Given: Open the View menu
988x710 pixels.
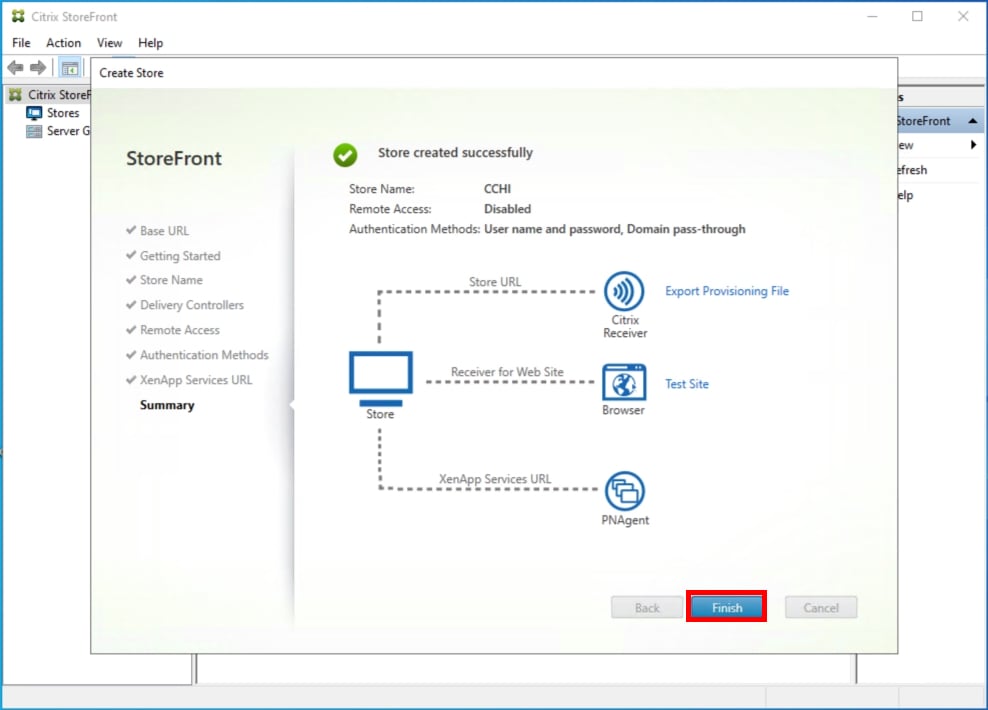Looking at the screenshot, I should (x=109, y=43).
